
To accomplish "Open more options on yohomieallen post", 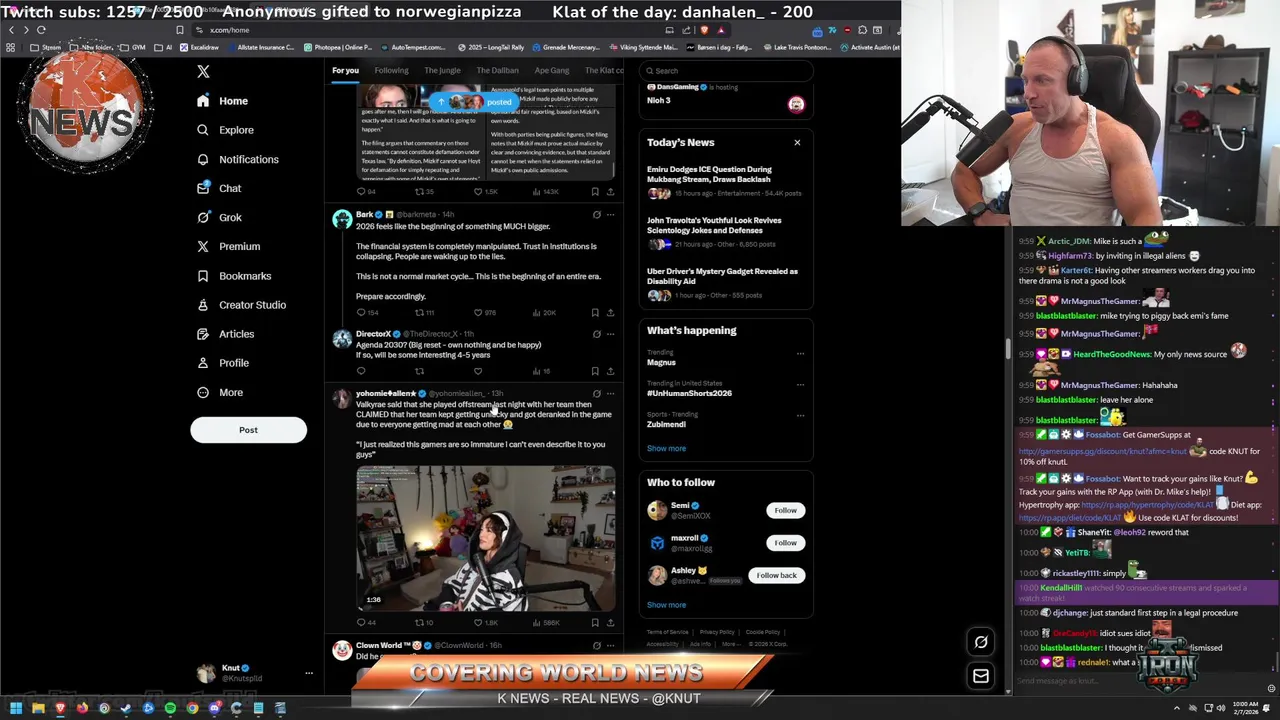I will (x=610, y=393).
